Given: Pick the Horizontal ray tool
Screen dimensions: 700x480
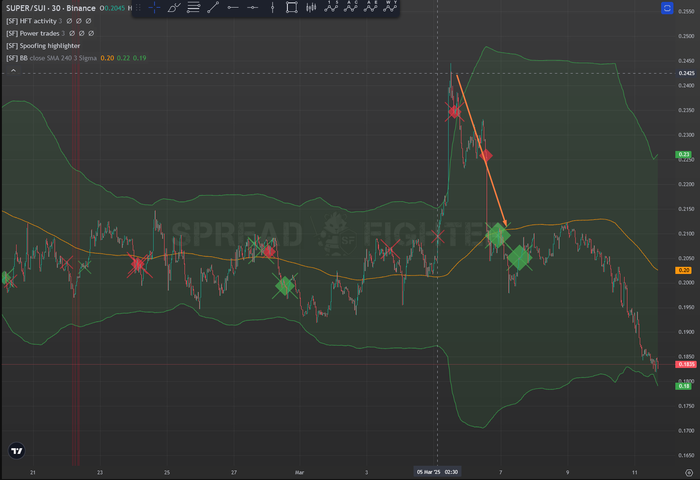Looking at the screenshot, I should click(233, 7).
